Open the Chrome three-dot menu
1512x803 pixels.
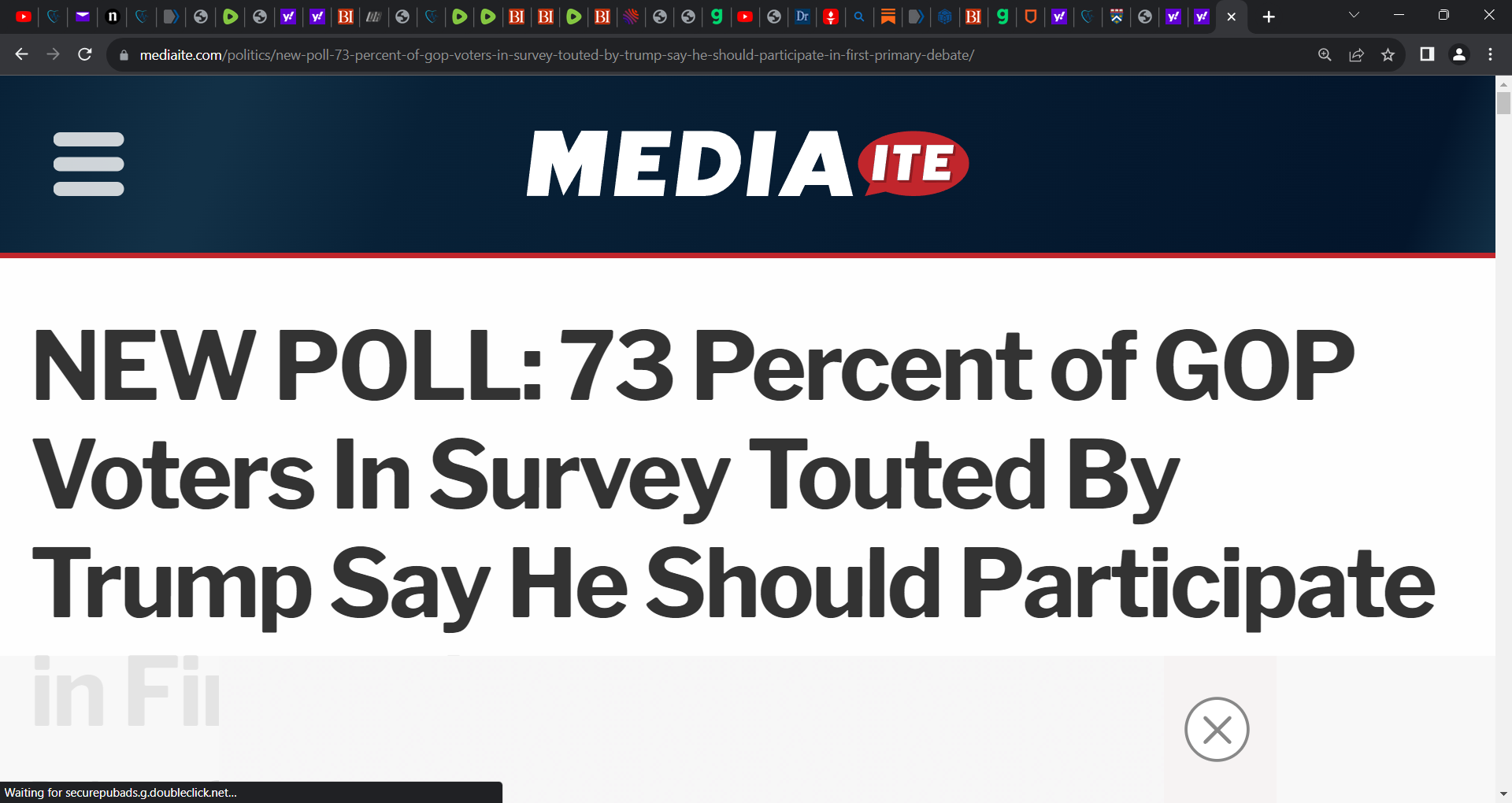[1490, 54]
